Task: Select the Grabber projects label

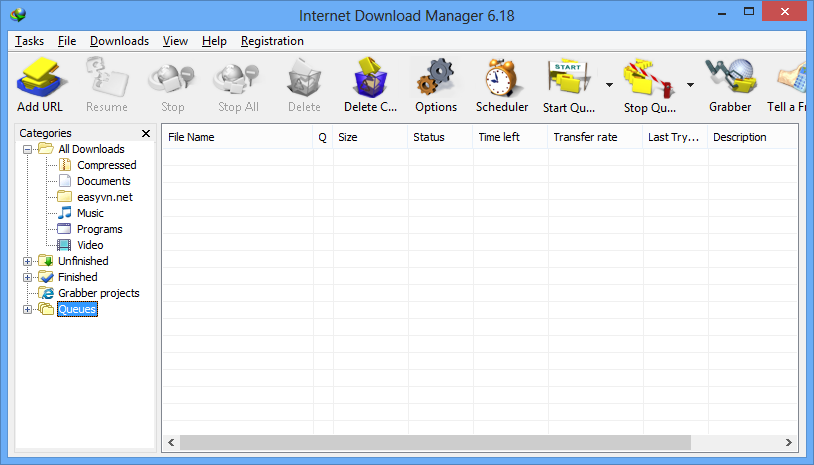Action: (x=99, y=293)
